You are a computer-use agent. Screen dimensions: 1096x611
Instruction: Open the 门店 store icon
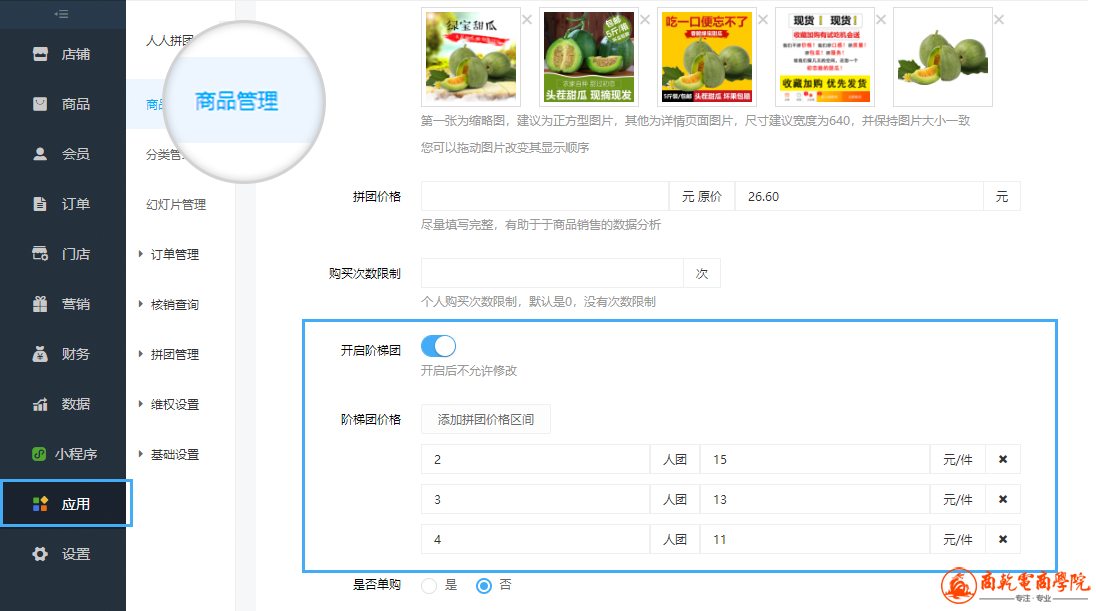[x=41, y=254]
